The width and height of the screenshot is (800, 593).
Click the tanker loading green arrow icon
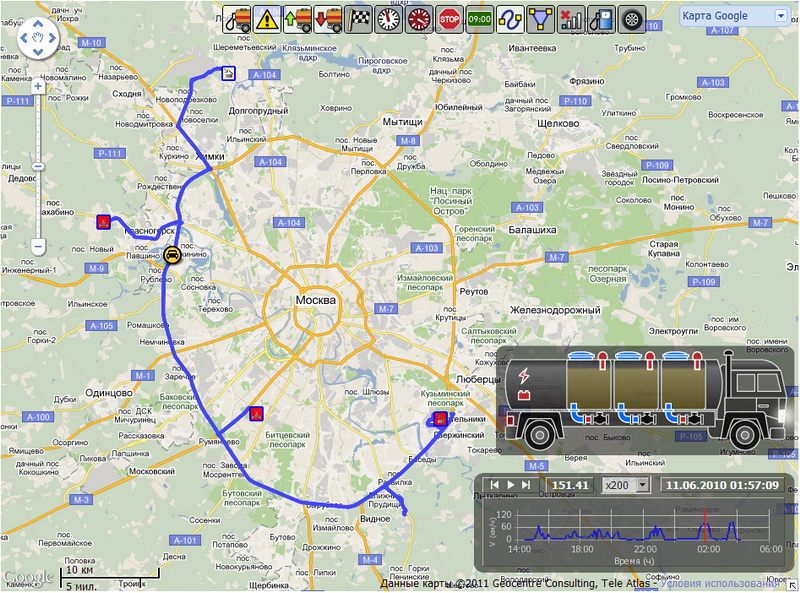click(297, 19)
